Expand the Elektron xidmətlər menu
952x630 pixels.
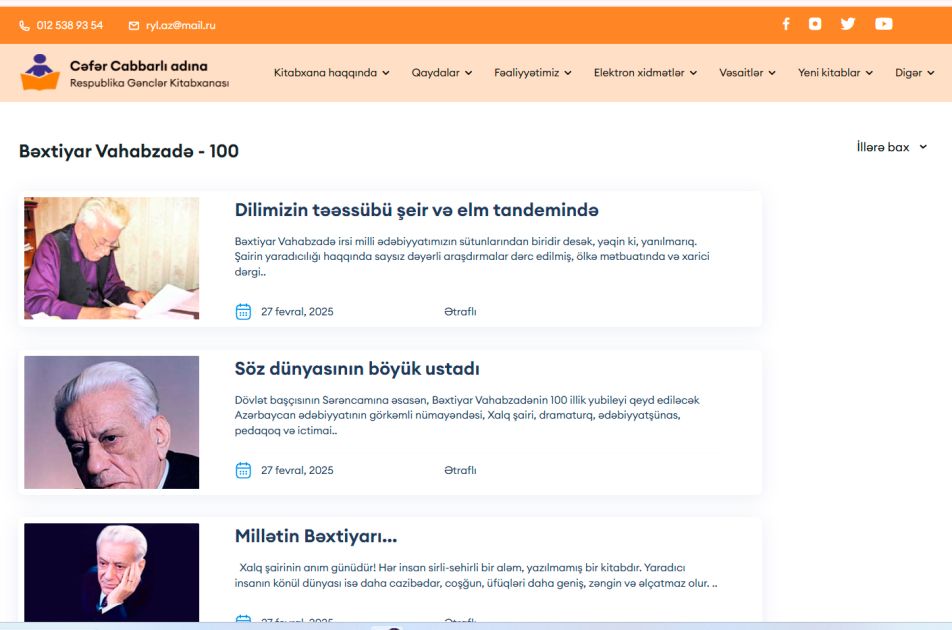pos(645,73)
